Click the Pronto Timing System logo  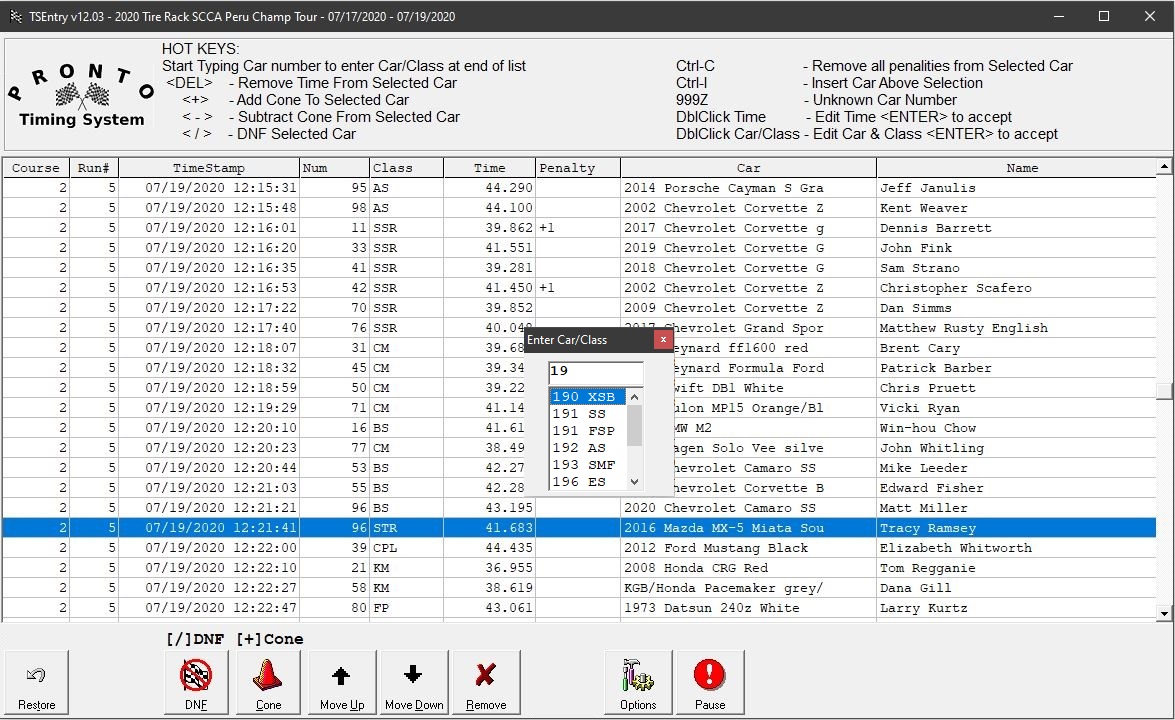click(81, 95)
